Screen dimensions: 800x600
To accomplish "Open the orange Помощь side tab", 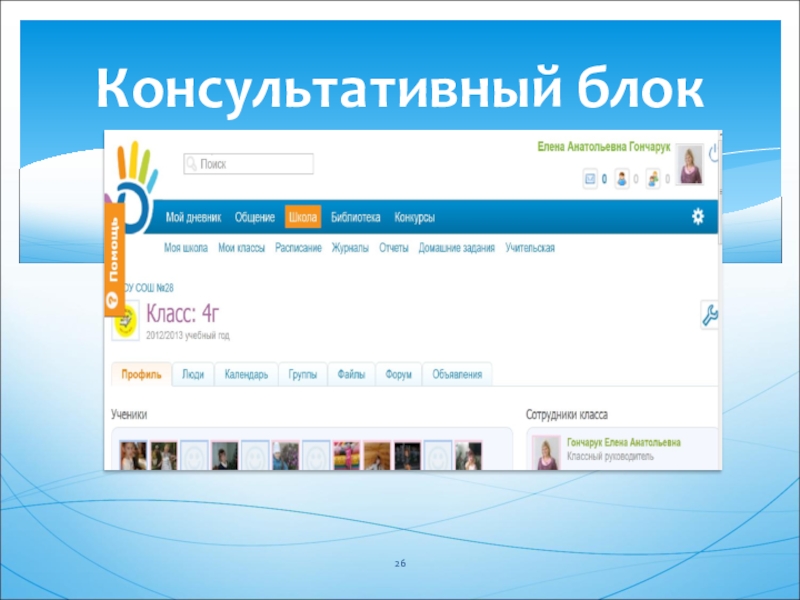I will (114, 259).
